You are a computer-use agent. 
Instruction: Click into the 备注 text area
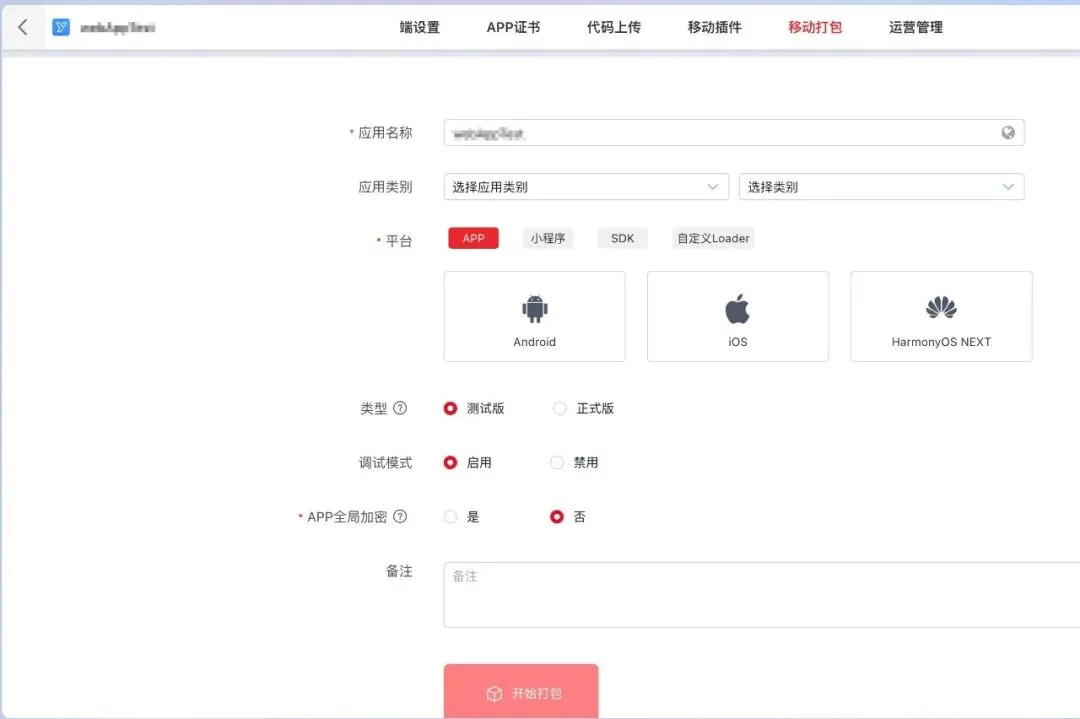tap(762, 595)
